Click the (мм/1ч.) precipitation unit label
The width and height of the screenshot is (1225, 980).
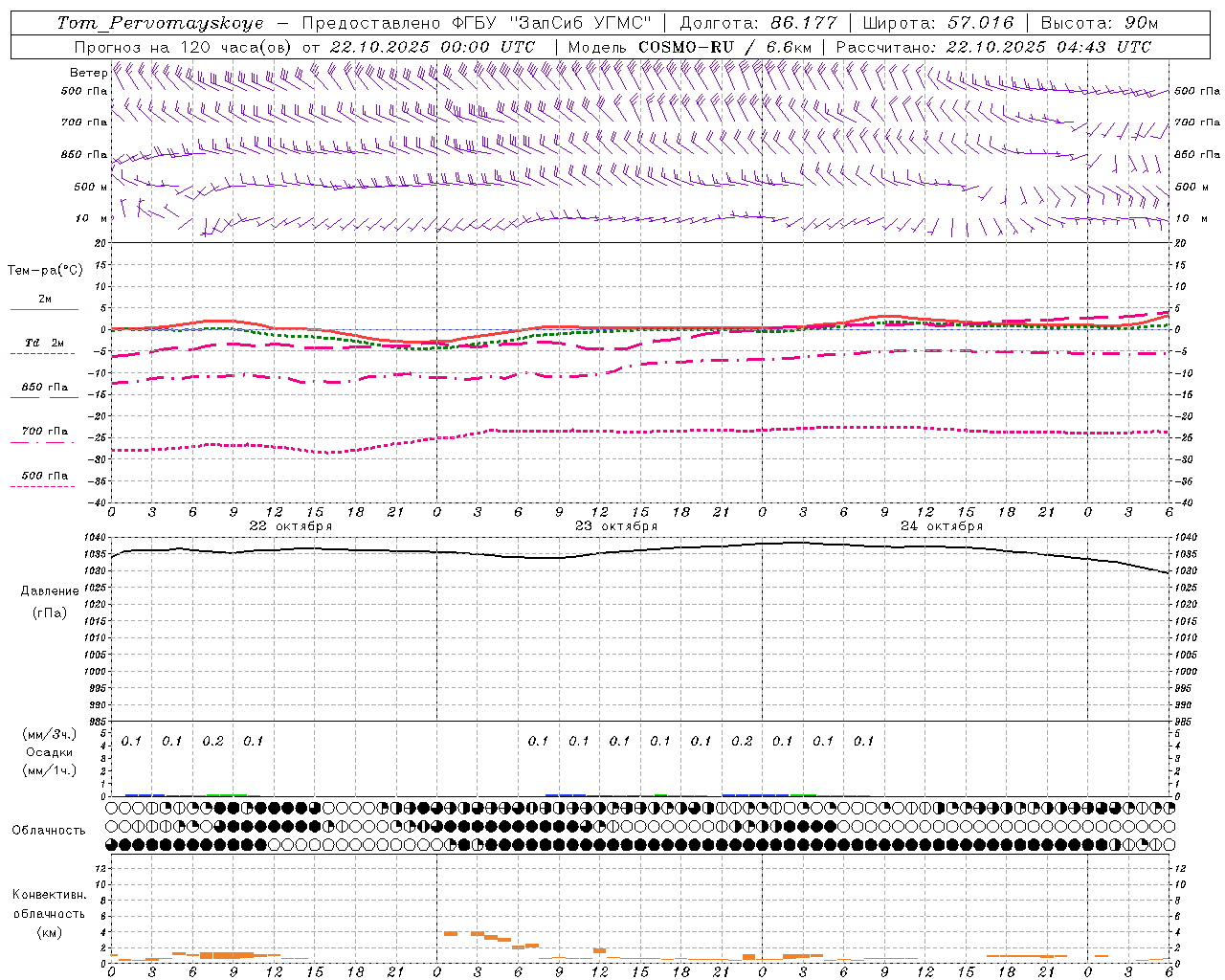pos(50,770)
